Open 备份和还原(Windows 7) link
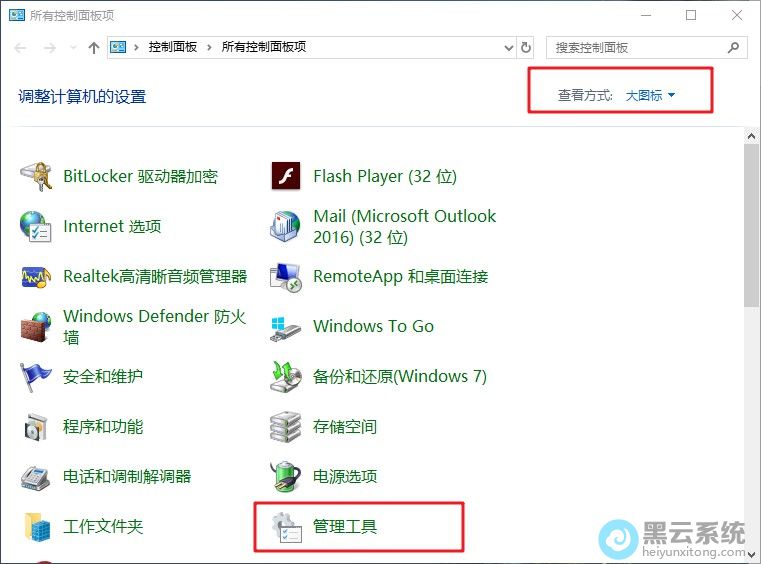 point(400,376)
